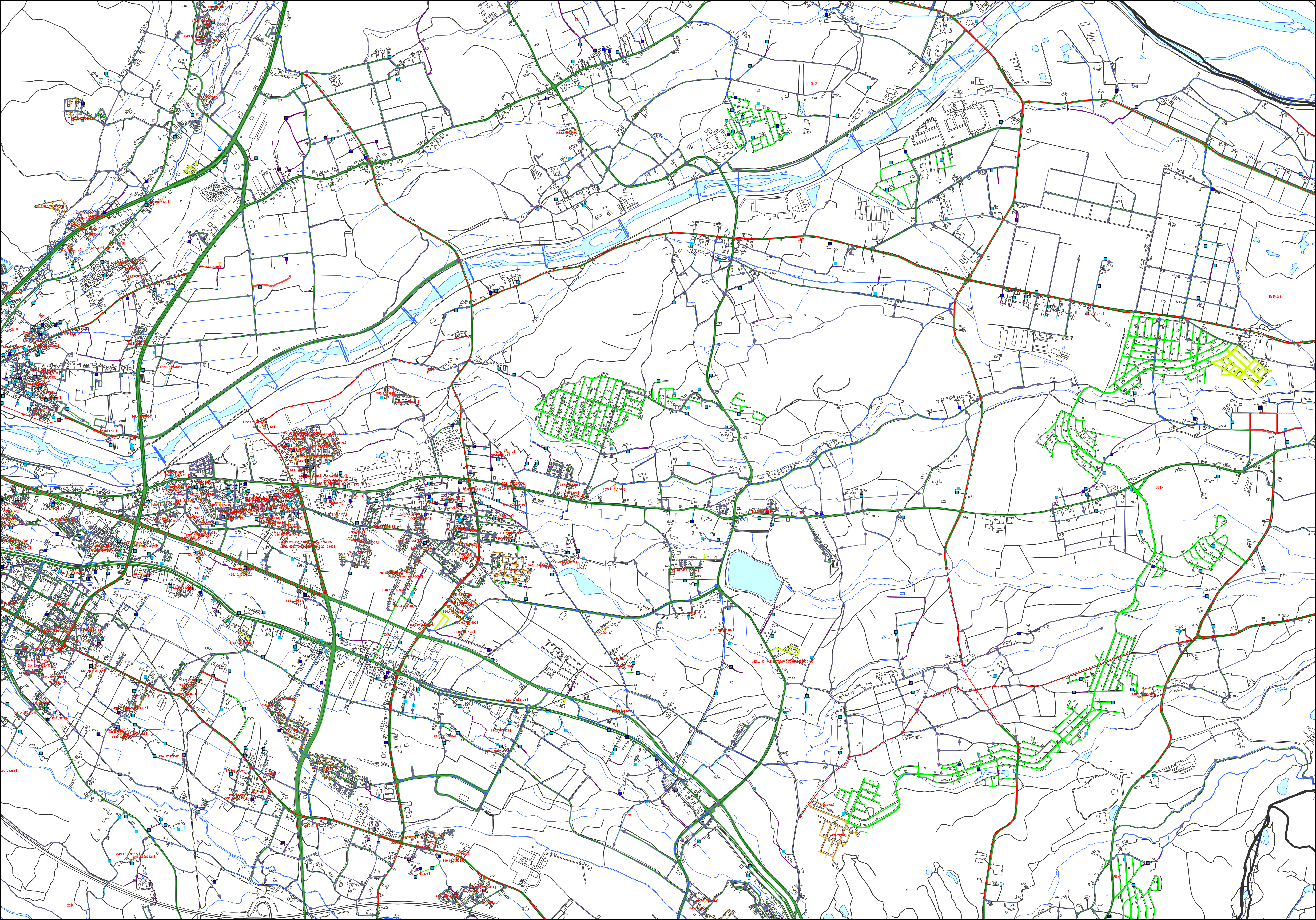1316x920 pixels.
Task: Click the S58.10.18【6108】 annotation
Action: 200,555
